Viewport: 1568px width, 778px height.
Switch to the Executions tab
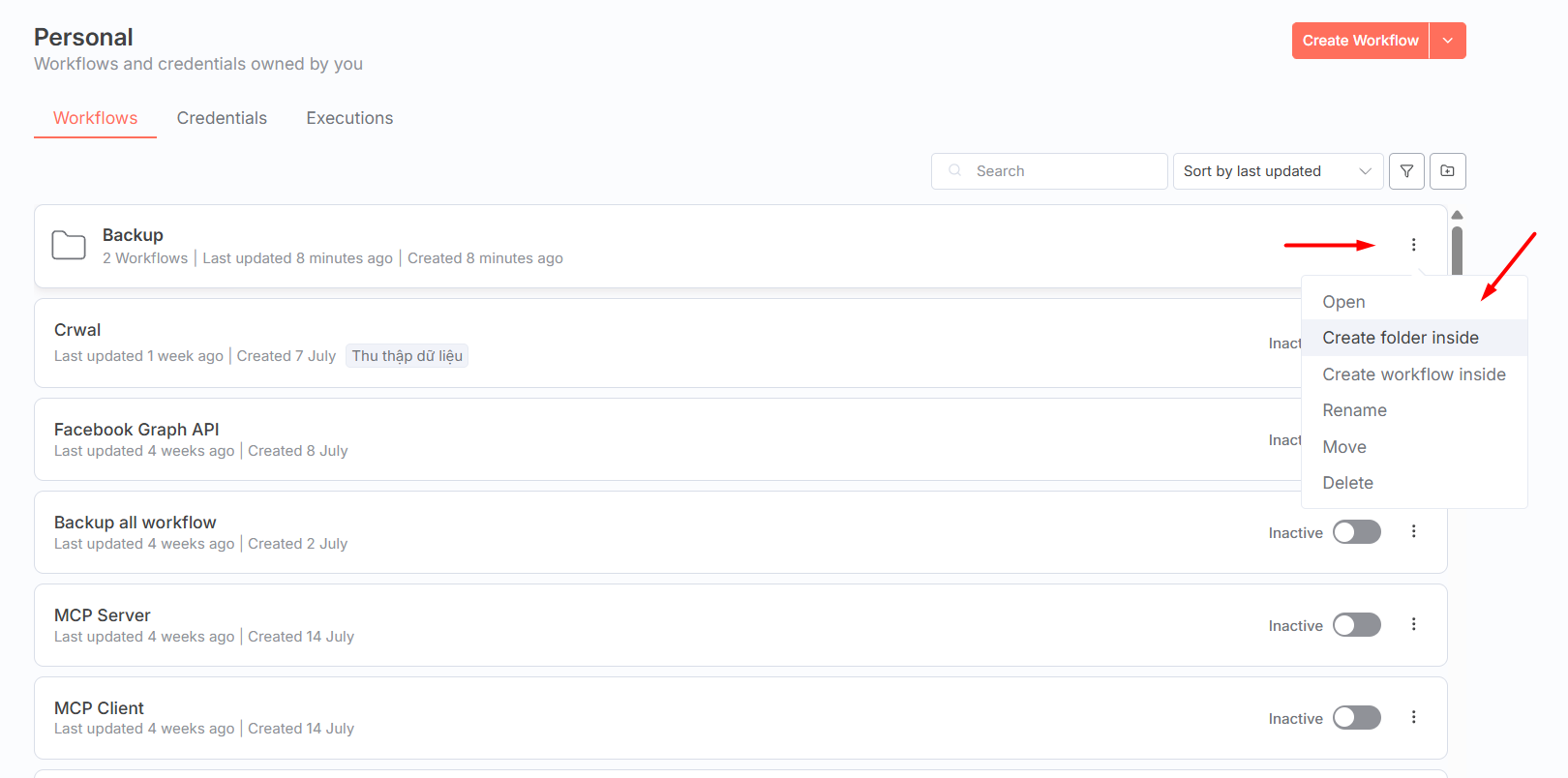[x=349, y=118]
